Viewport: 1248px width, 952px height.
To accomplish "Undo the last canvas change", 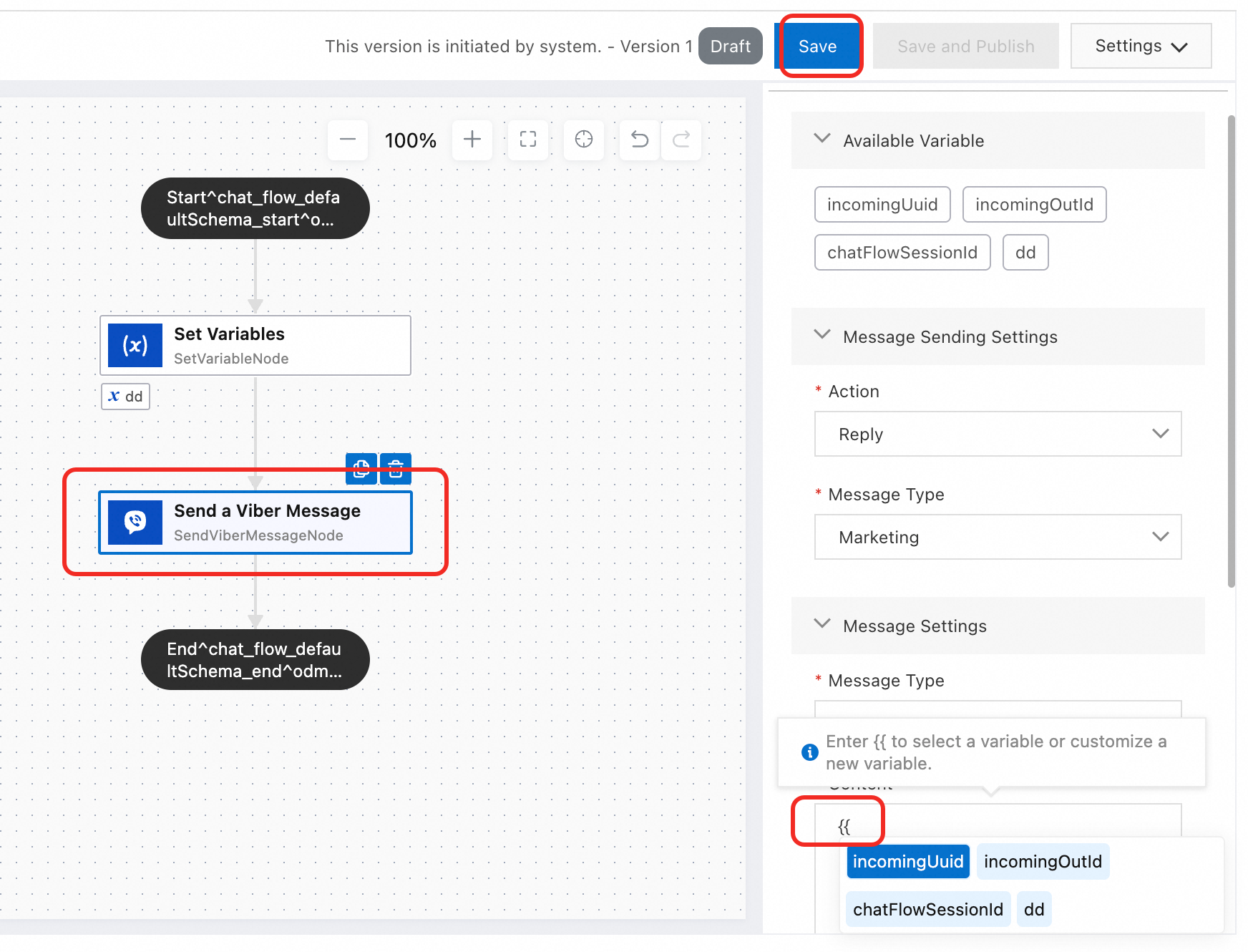I will (640, 140).
